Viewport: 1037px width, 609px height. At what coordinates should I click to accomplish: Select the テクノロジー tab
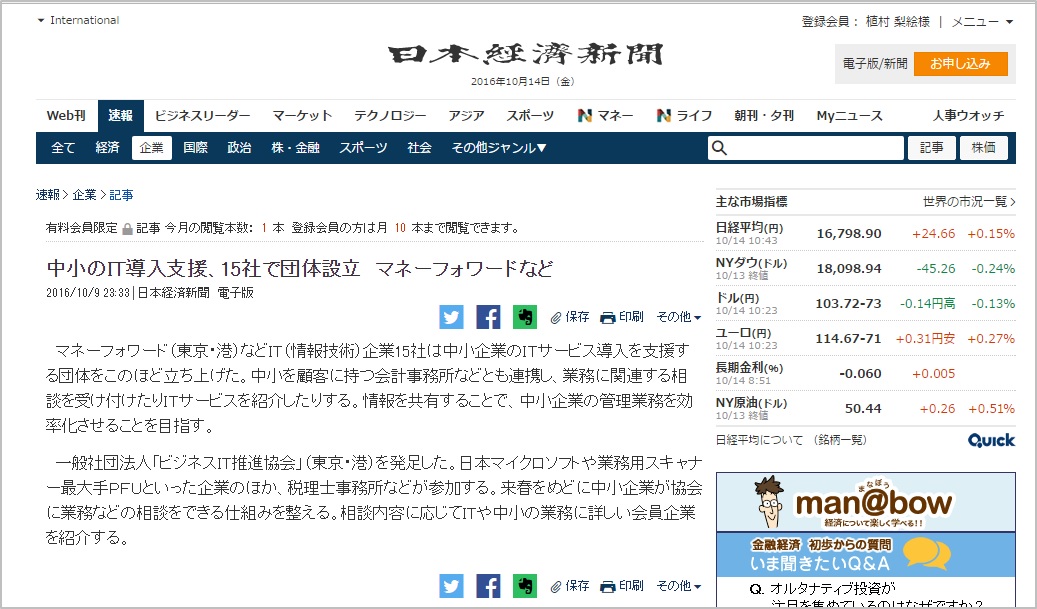tap(390, 116)
